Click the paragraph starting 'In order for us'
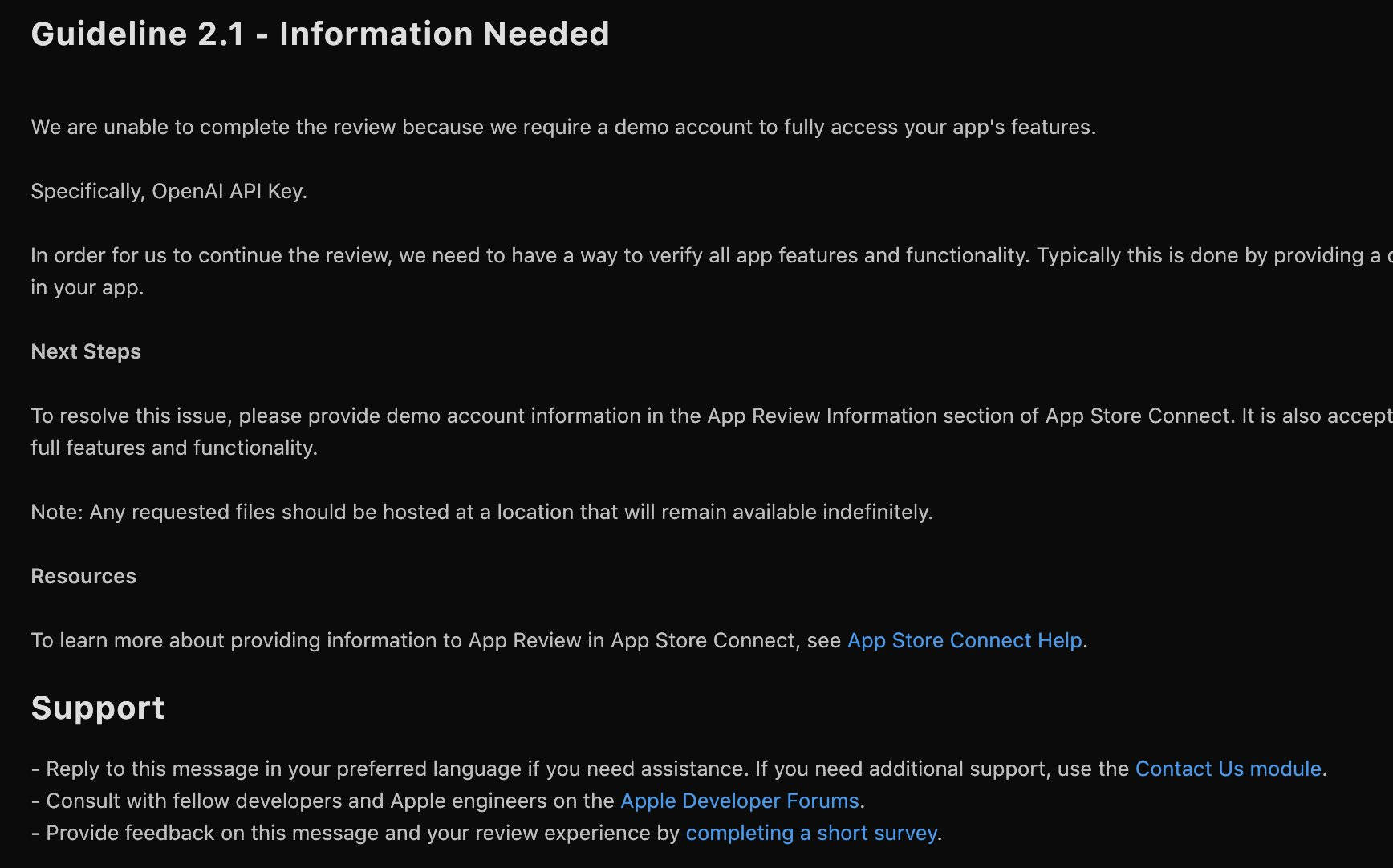Viewport: 1393px width, 868px height. pos(712,271)
